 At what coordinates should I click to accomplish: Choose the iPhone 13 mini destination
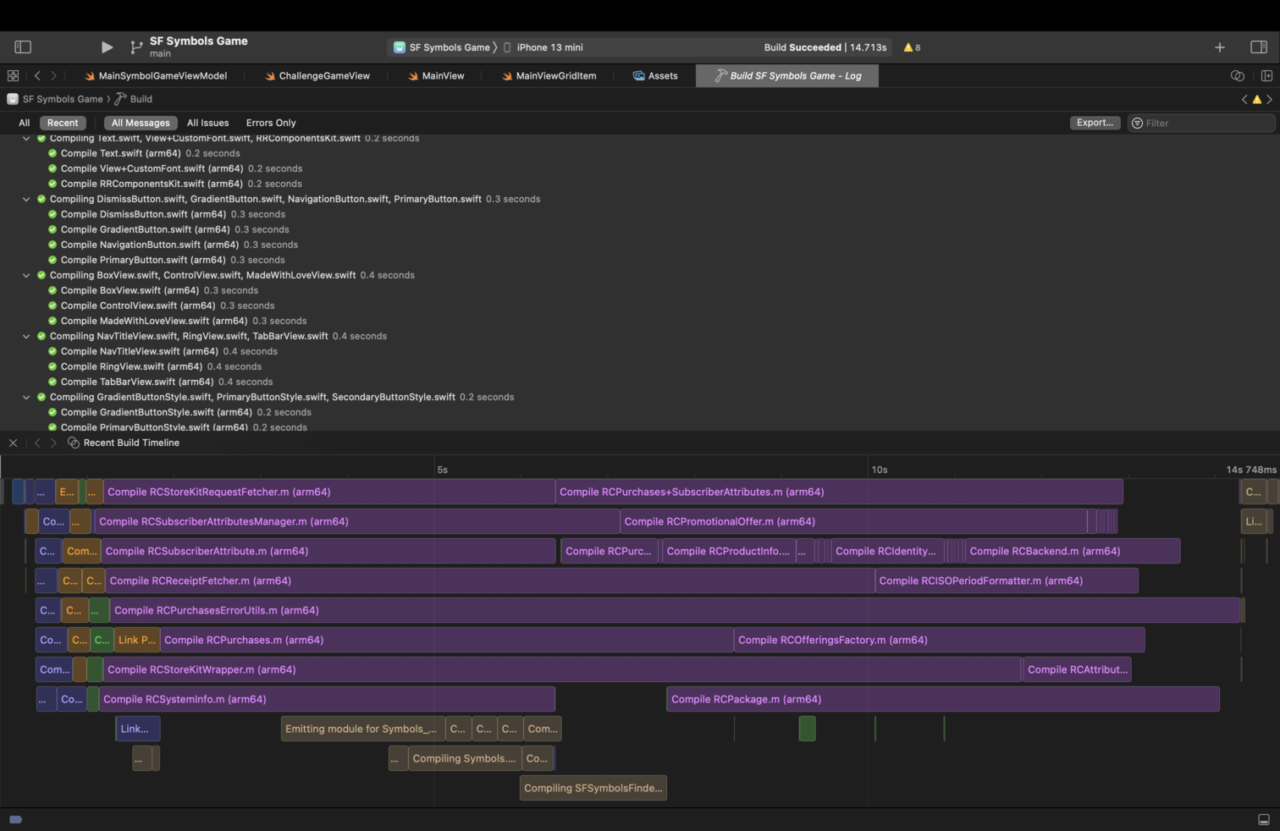(544, 47)
